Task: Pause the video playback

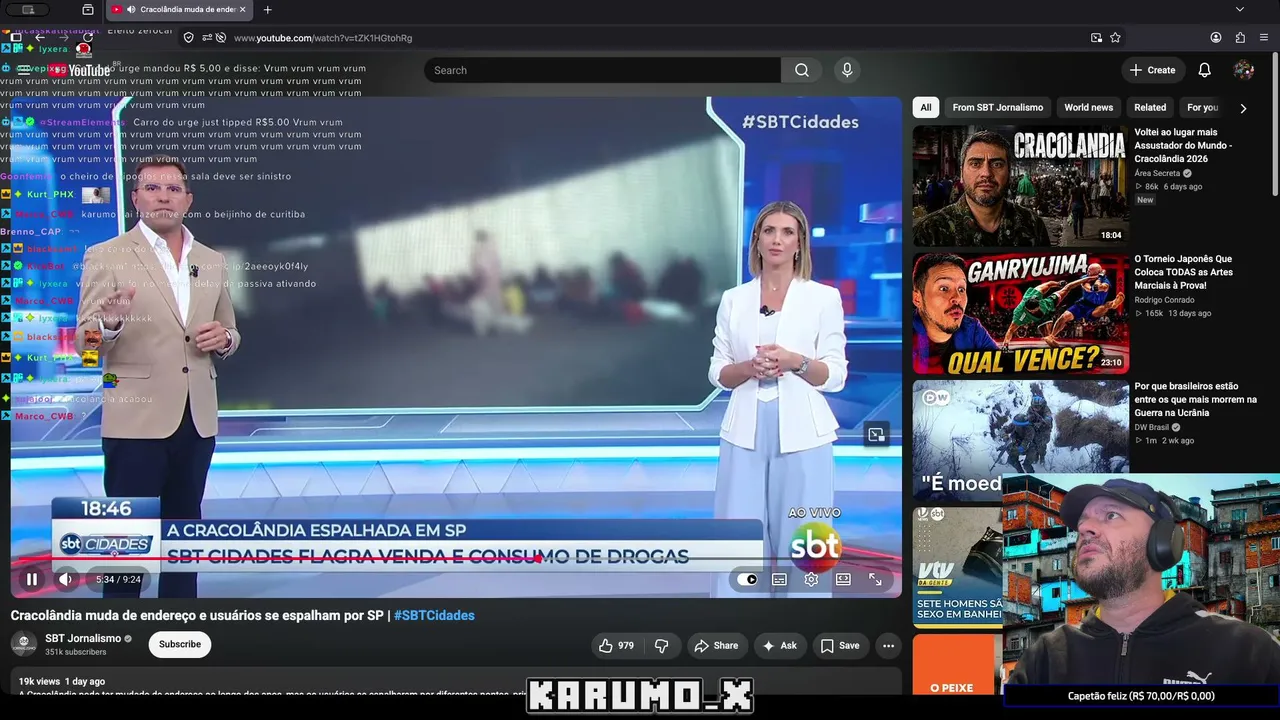Action: point(32,579)
